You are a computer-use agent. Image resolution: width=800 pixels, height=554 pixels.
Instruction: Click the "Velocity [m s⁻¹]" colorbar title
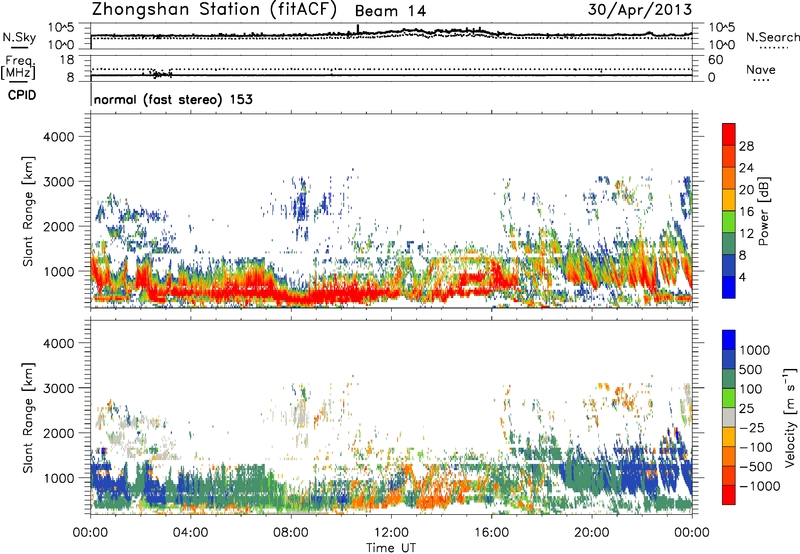click(791, 417)
